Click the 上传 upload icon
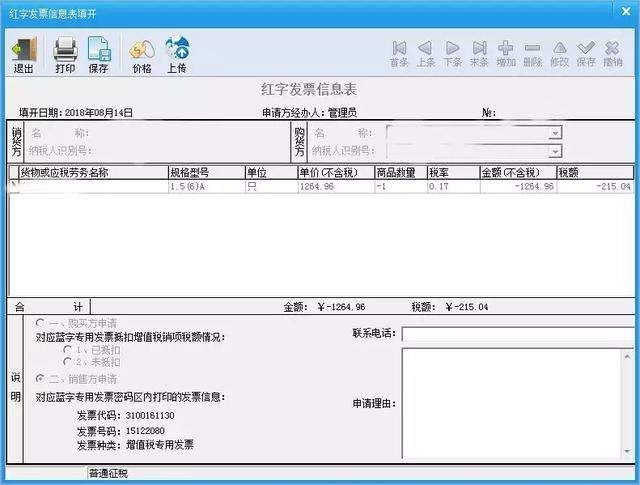 pyautogui.click(x=177, y=55)
